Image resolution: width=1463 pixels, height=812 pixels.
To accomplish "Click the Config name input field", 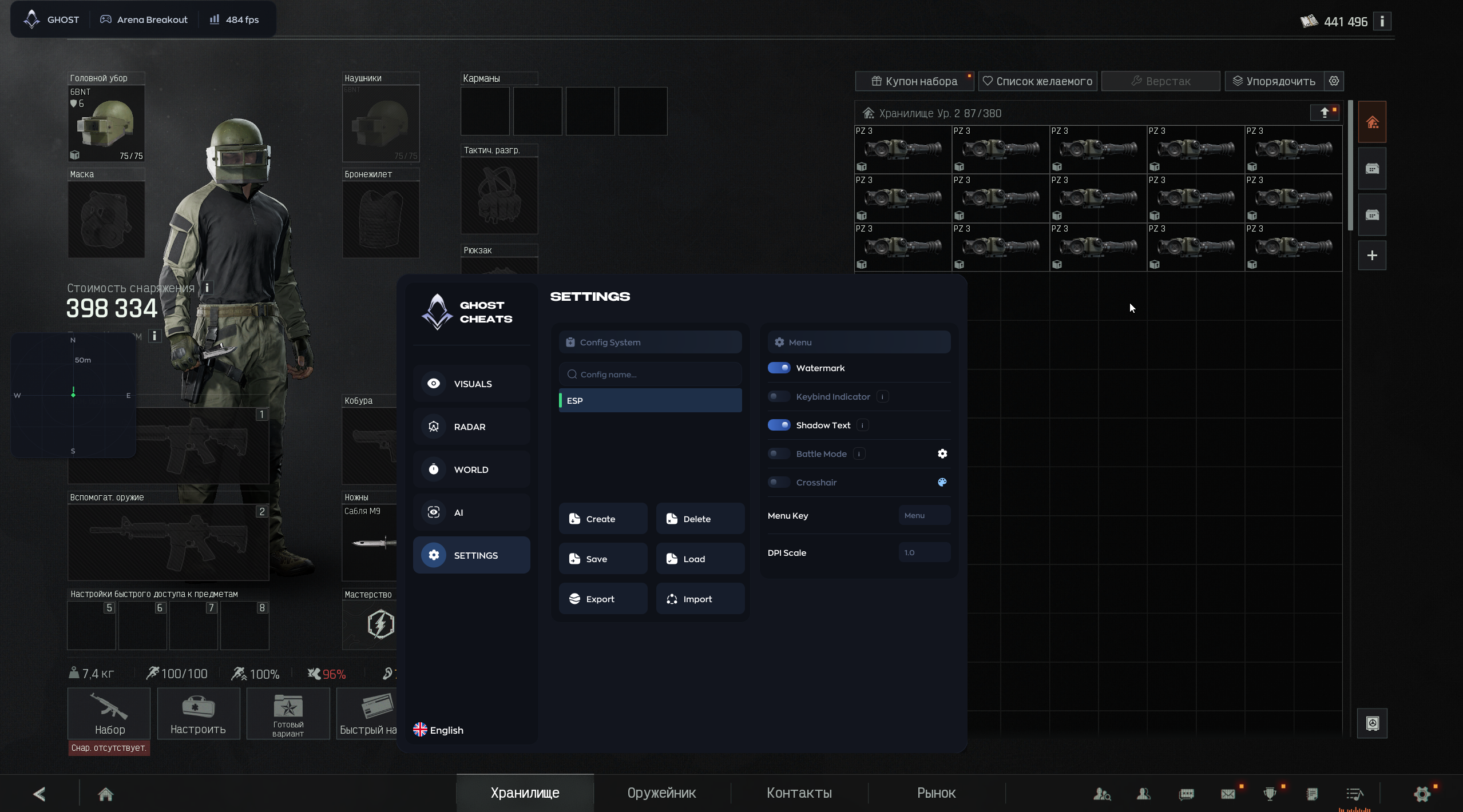I will 651,374.
